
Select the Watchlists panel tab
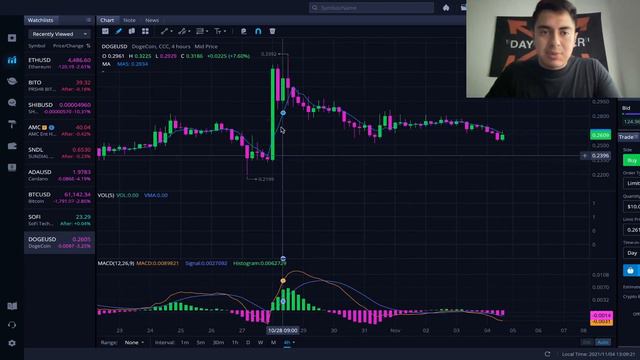[x=40, y=20]
